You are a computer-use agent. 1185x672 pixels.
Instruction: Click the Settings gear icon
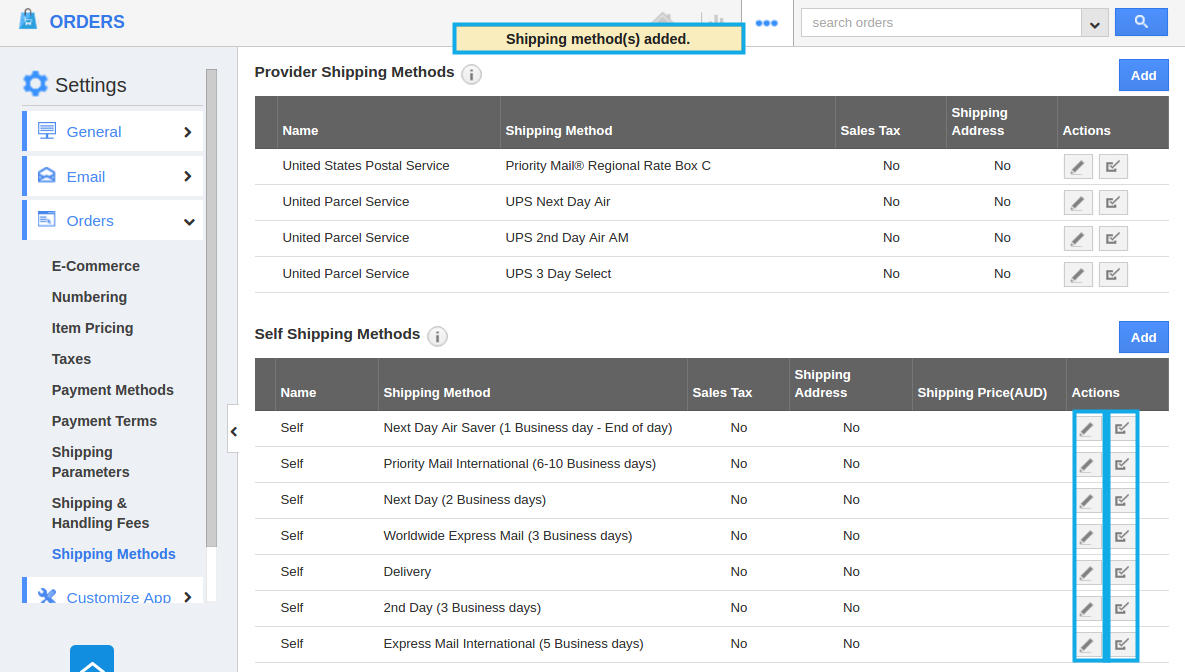(35, 84)
